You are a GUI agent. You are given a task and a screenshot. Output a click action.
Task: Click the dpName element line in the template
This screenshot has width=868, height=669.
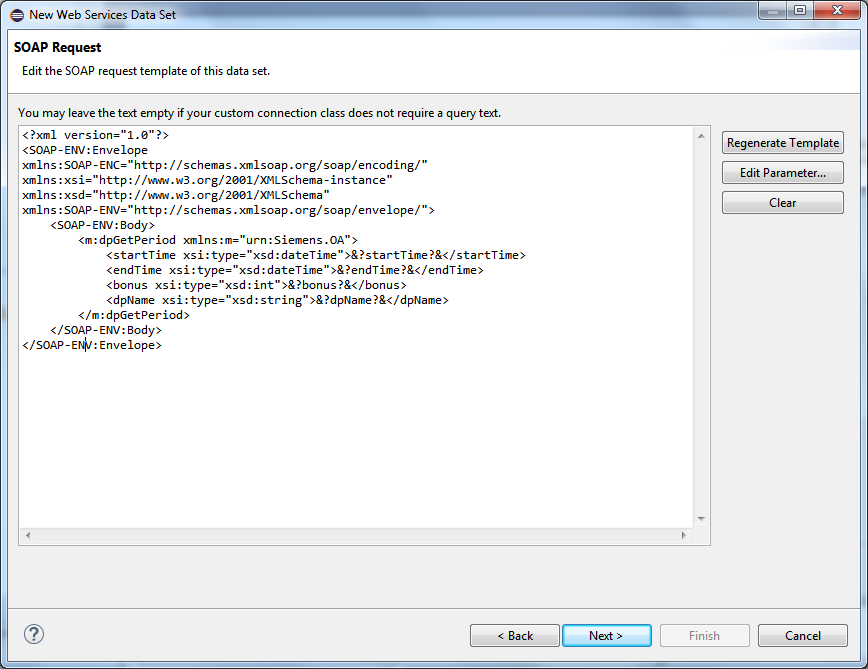tap(277, 300)
